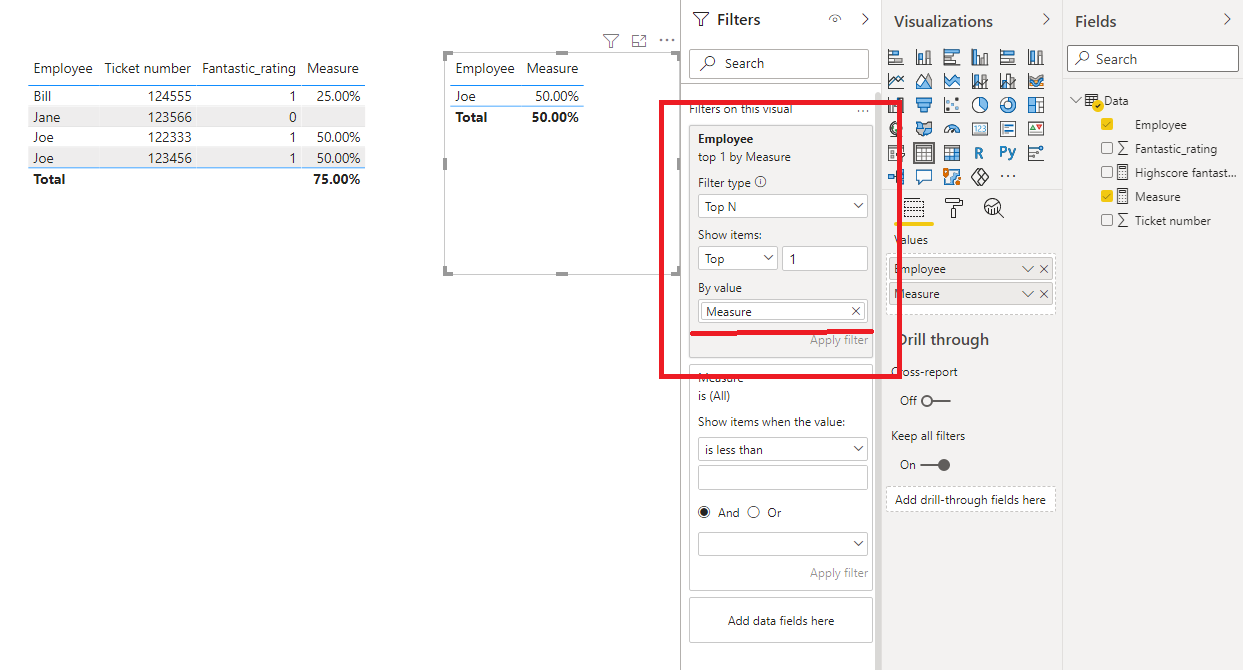Screen dimensions: 1243x670
Task: Click Add drill-through fields here
Action: [x=970, y=500]
